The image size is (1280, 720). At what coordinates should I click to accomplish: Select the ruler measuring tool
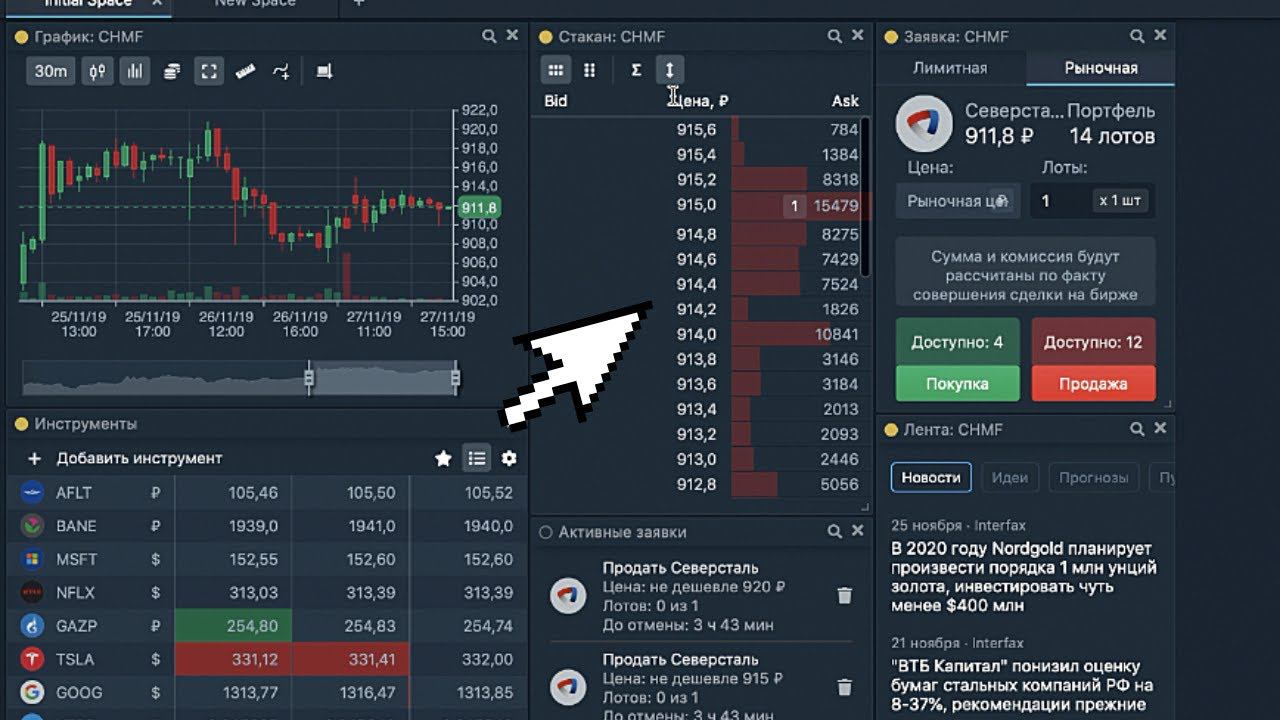(245, 71)
